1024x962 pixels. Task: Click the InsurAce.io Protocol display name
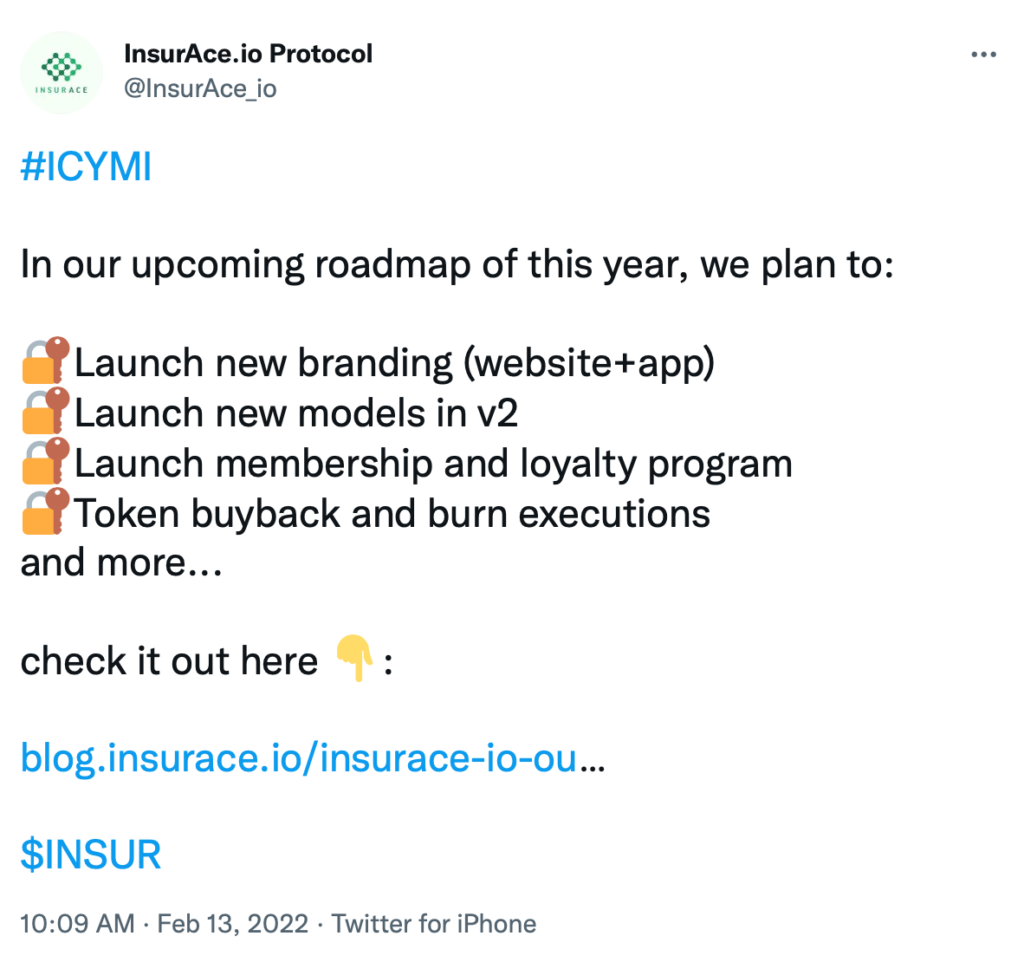pos(248,53)
